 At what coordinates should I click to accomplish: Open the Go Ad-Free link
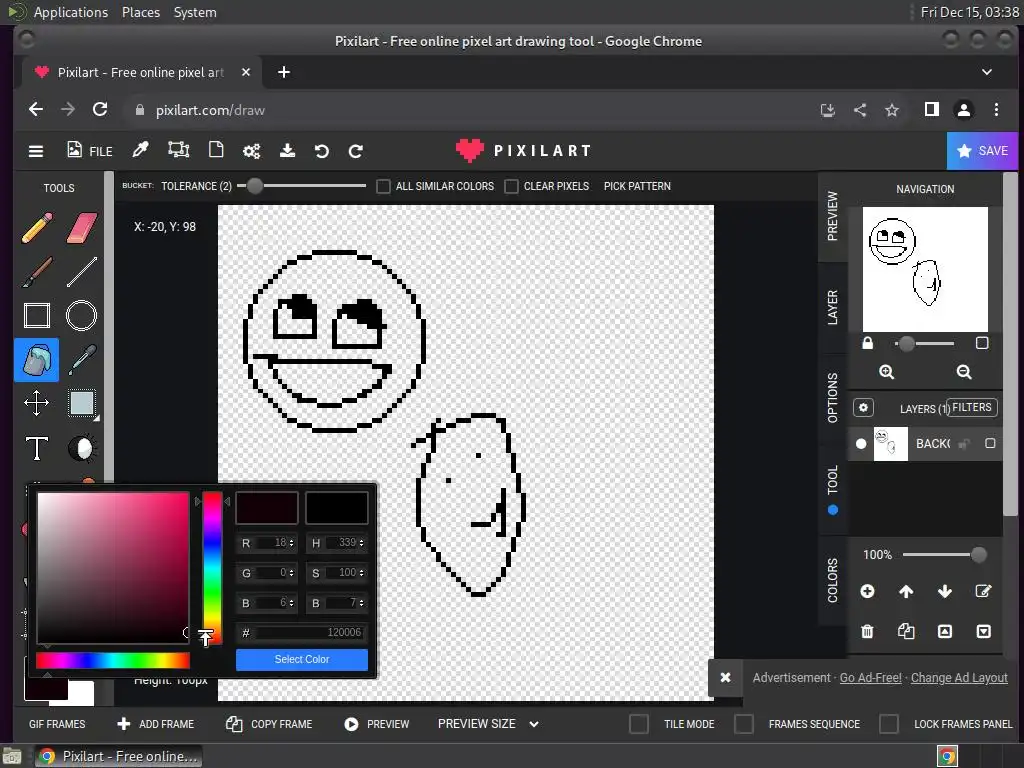coord(870,678)
